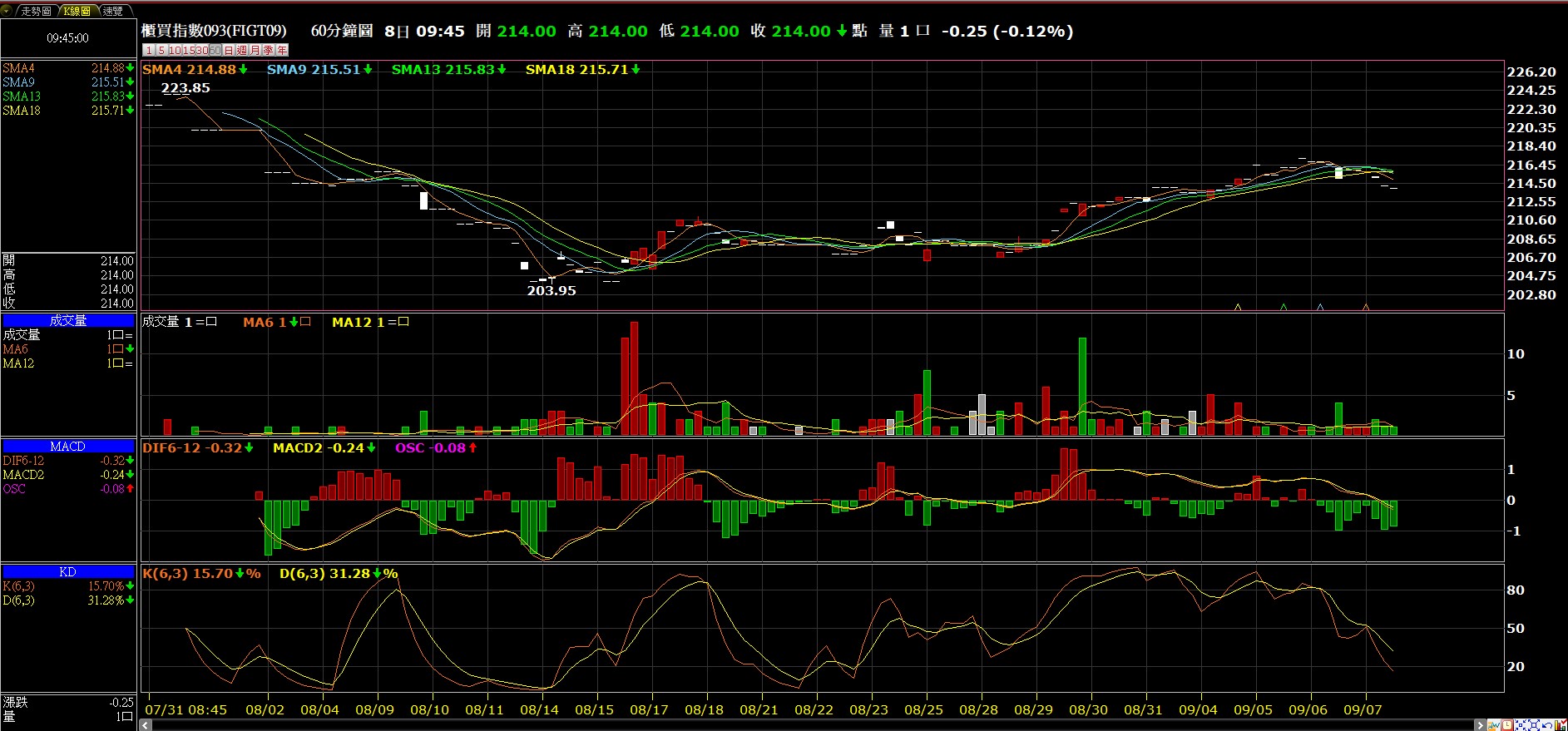The height and width of the screenshot is (731, 1568).
Task: Click the blue undo arrow icon
Action: [1547, 725]
